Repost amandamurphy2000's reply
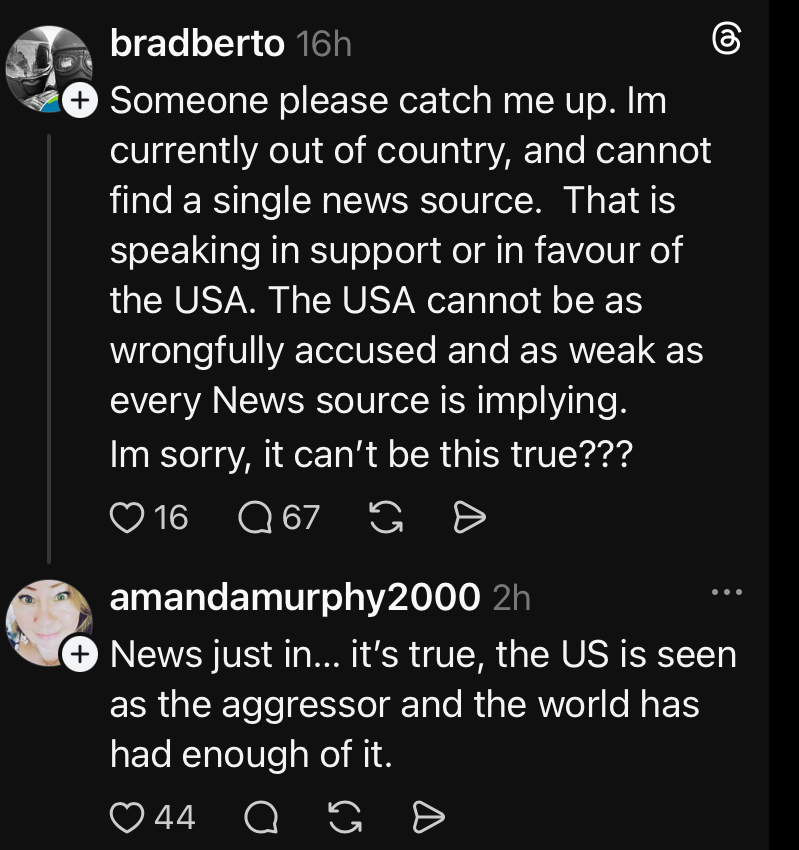The width and height of the screenshot is (799, 850). coord(343,817)
